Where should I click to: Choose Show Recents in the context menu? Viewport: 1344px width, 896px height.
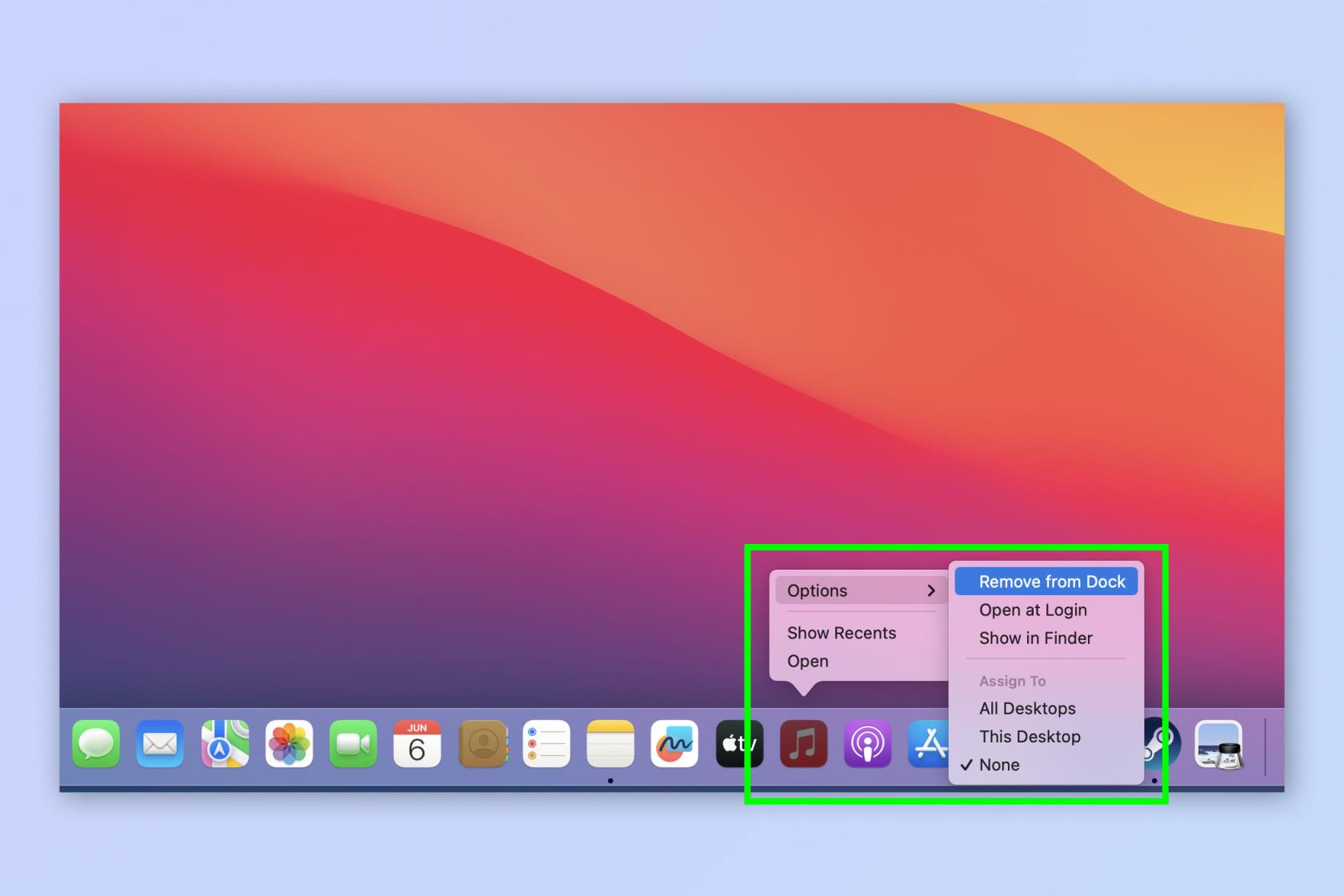click(842, 633)
